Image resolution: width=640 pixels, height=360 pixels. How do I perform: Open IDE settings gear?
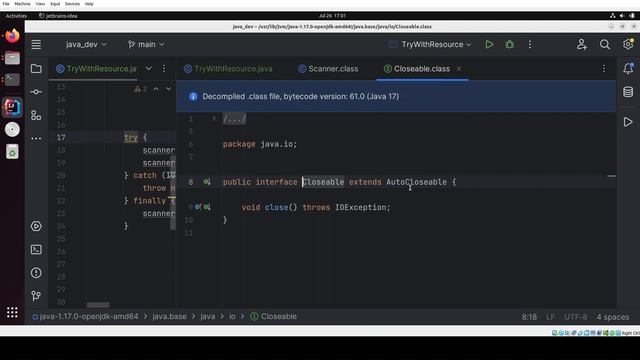tap(628, 44)
